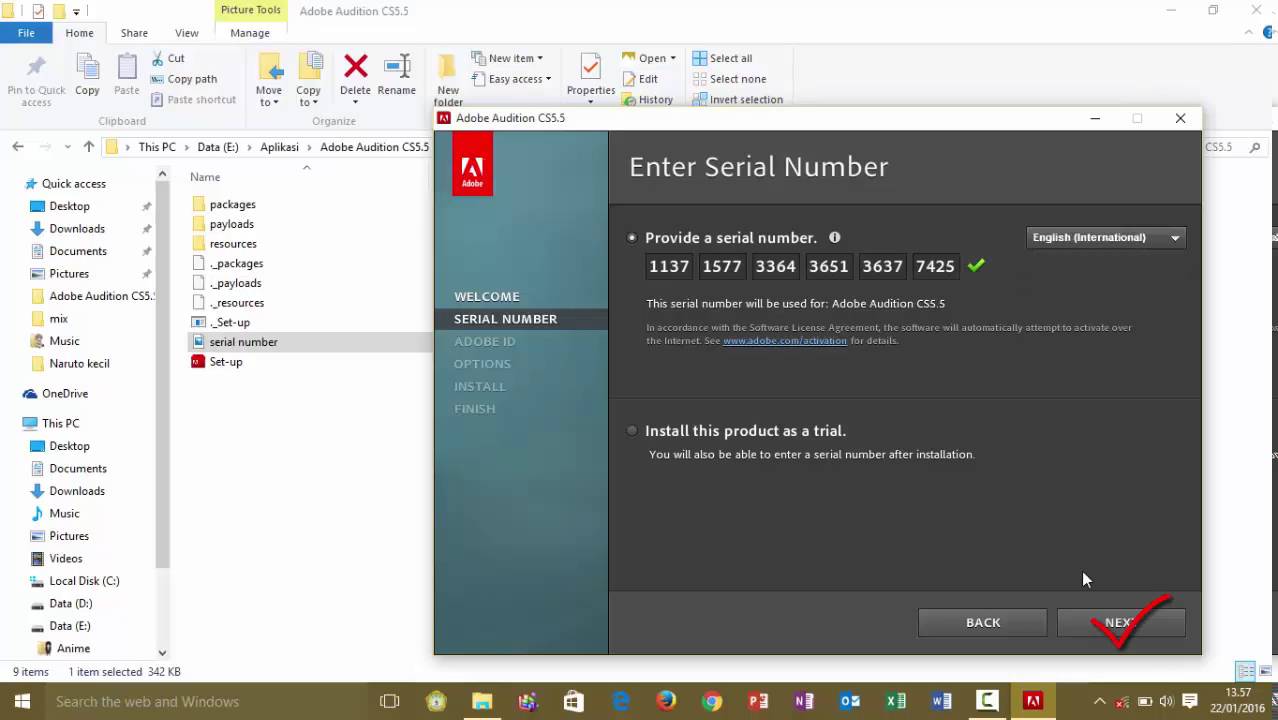Open Windows Store from the taskbar
The height and width of the screenshot is (720, 1278).
tap(574, 701)
